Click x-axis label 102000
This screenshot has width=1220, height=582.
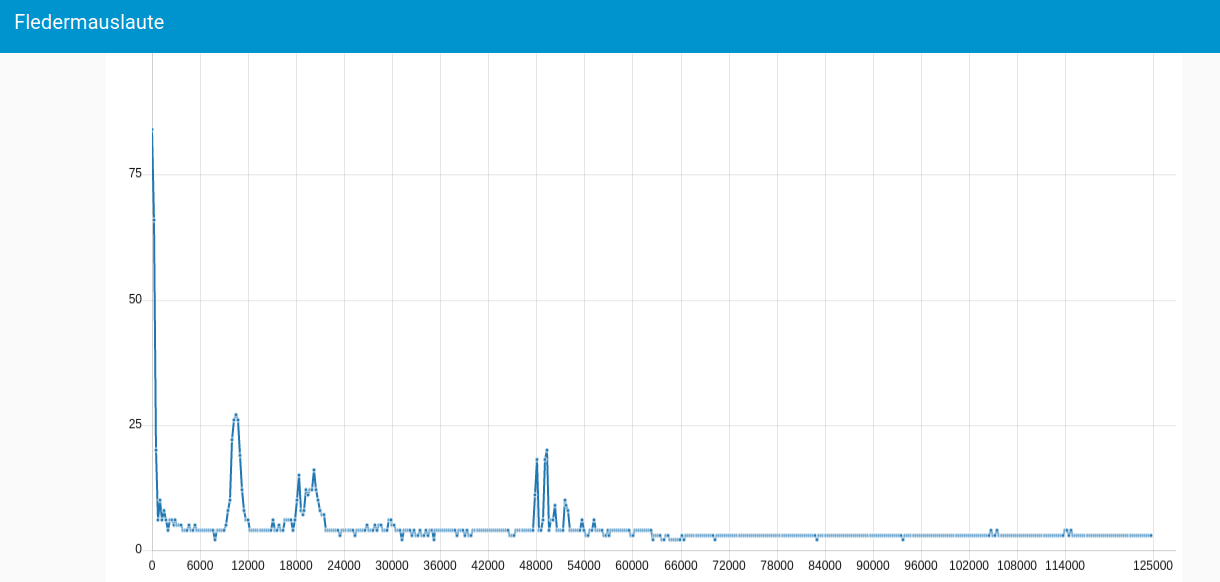click(x=969, y=566)
